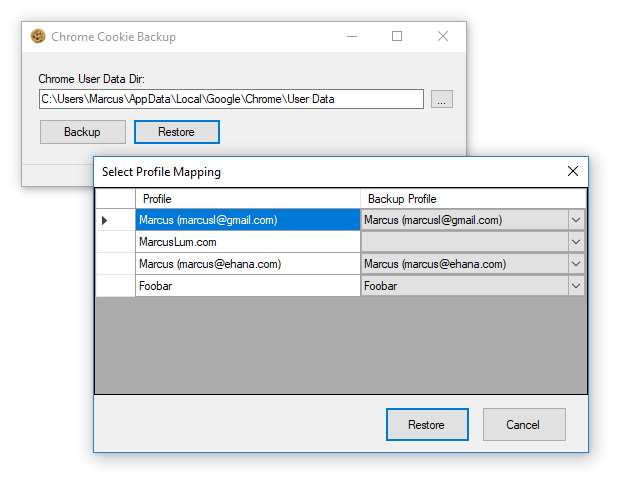Click the row header of marcus@ehana.com row

[x=115, y=264]
